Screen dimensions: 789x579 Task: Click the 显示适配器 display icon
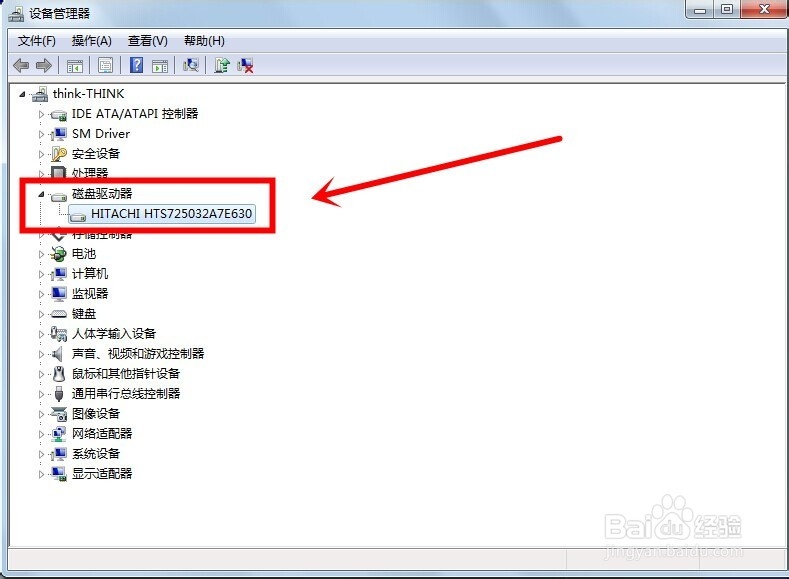click(59, 474)
